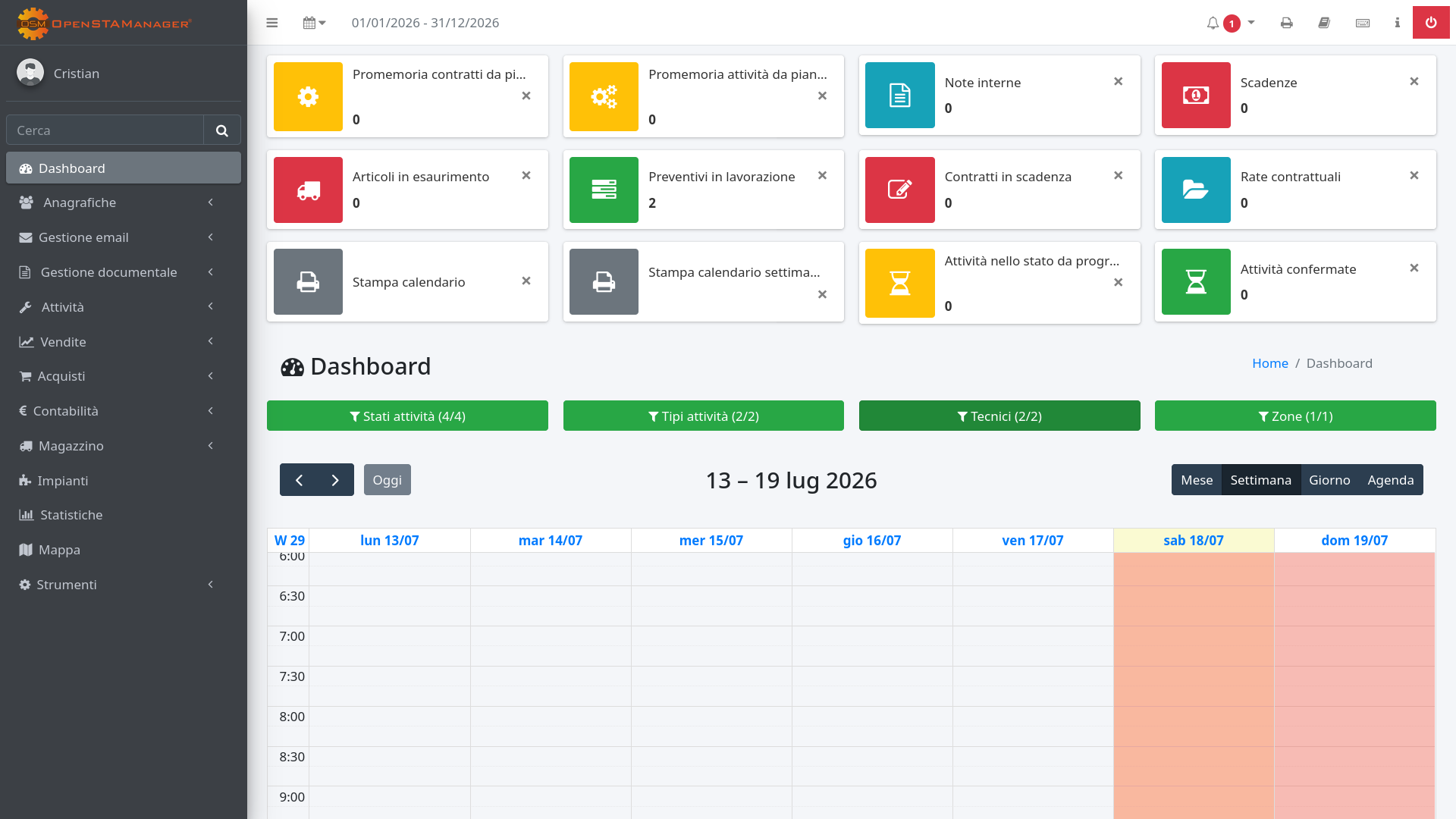Expand the Vendite menu
The image size is (1456, 819).
point(124,341)
